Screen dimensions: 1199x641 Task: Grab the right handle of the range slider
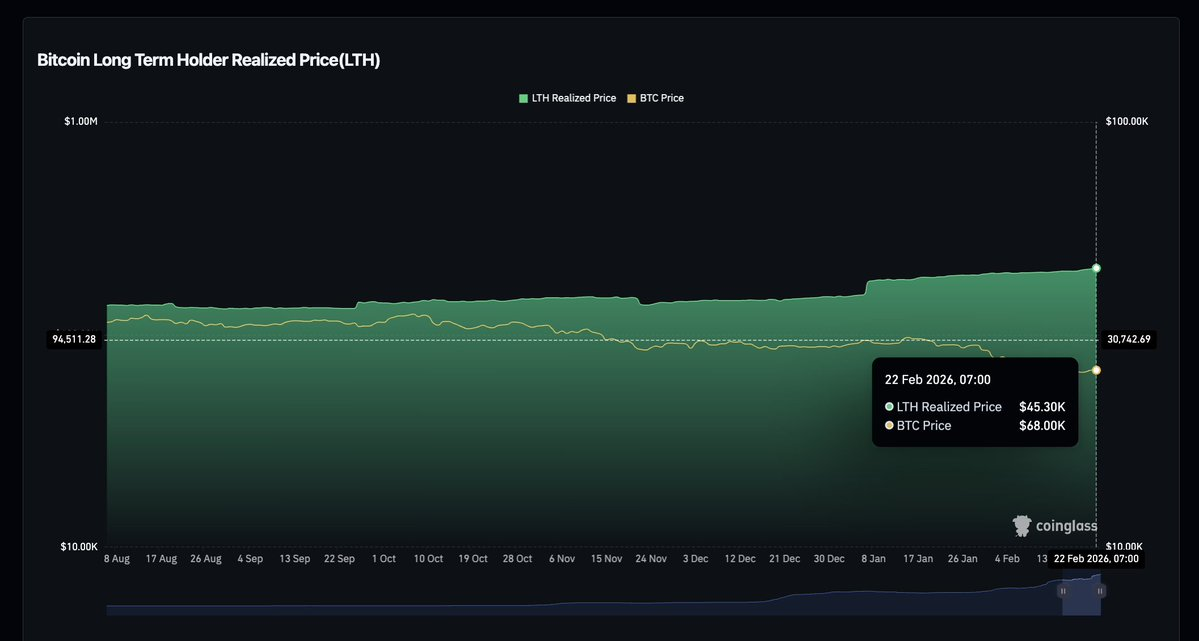[x=1100, y=591]
